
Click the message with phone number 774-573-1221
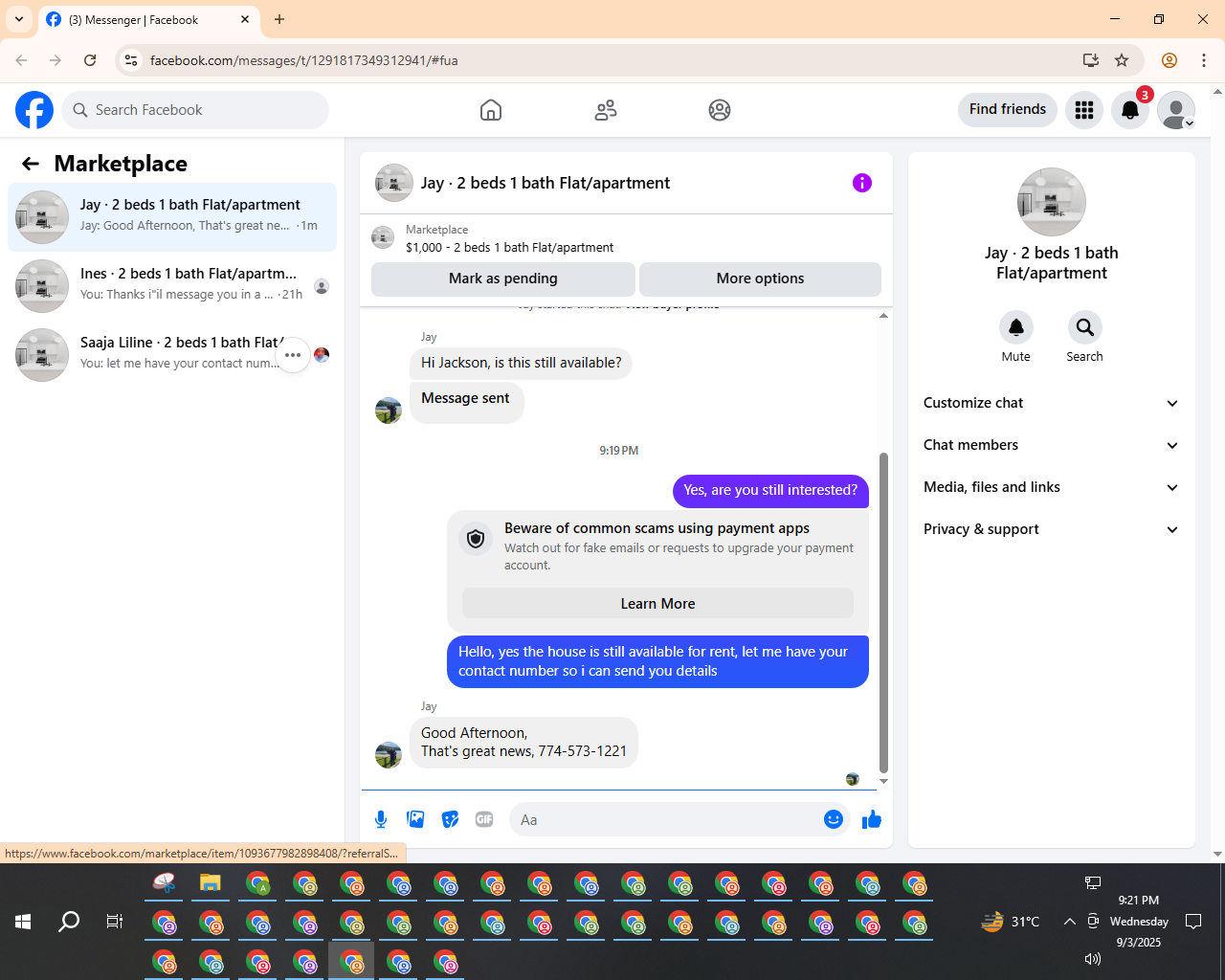click(523, 743)
